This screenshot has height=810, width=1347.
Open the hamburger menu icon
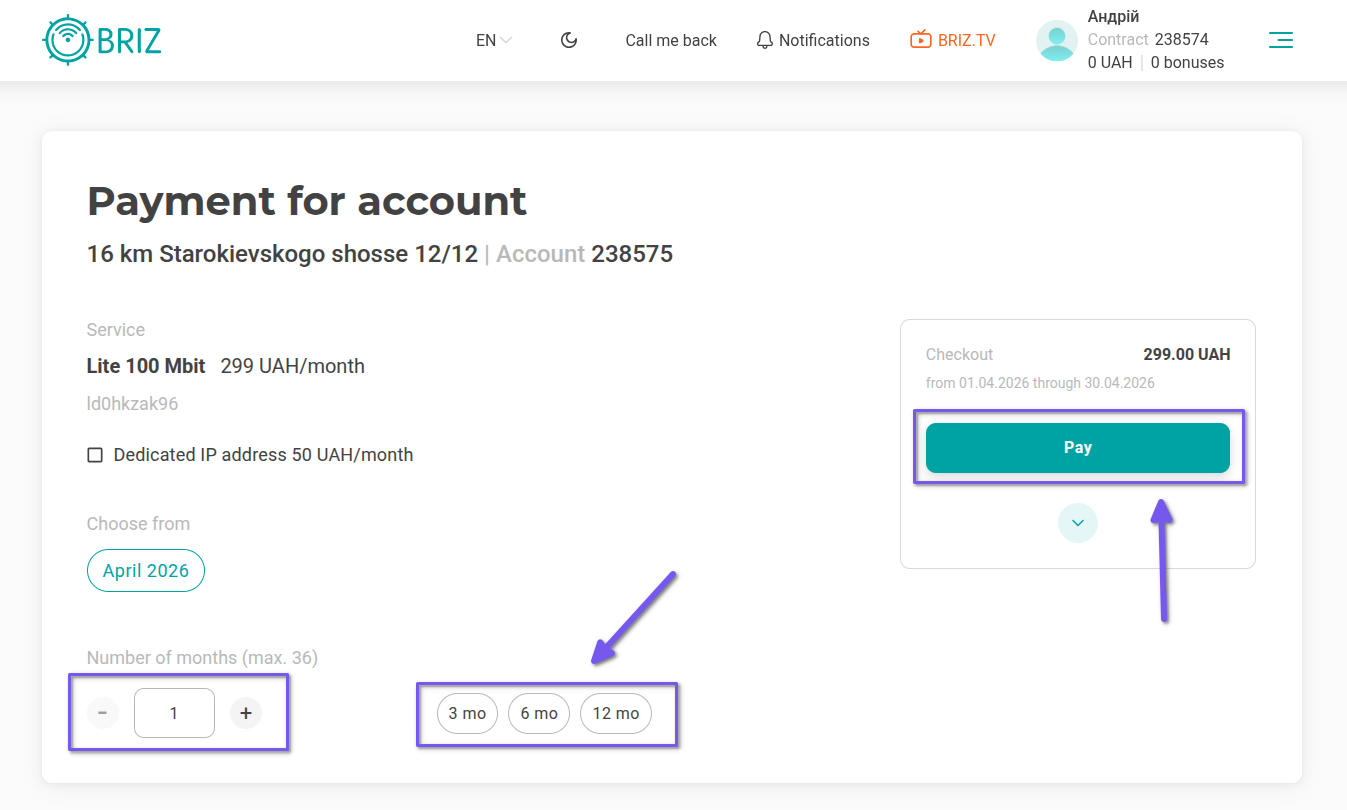click(x=1280, y=40)
